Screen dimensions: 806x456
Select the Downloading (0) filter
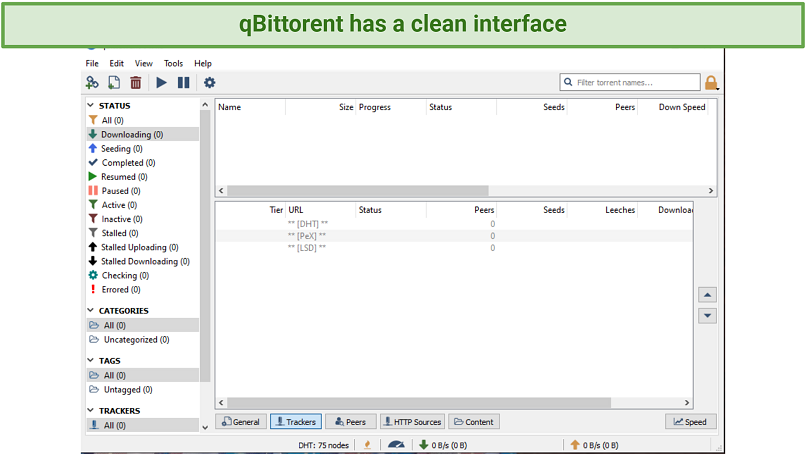[143, 134]
